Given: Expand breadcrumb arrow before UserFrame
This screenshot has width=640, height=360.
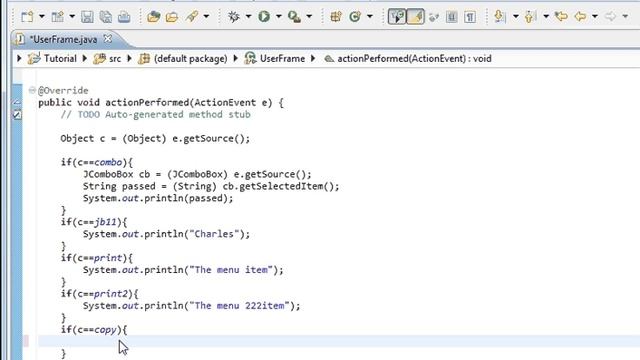Looking at the screenshot, I should point(236,58).
